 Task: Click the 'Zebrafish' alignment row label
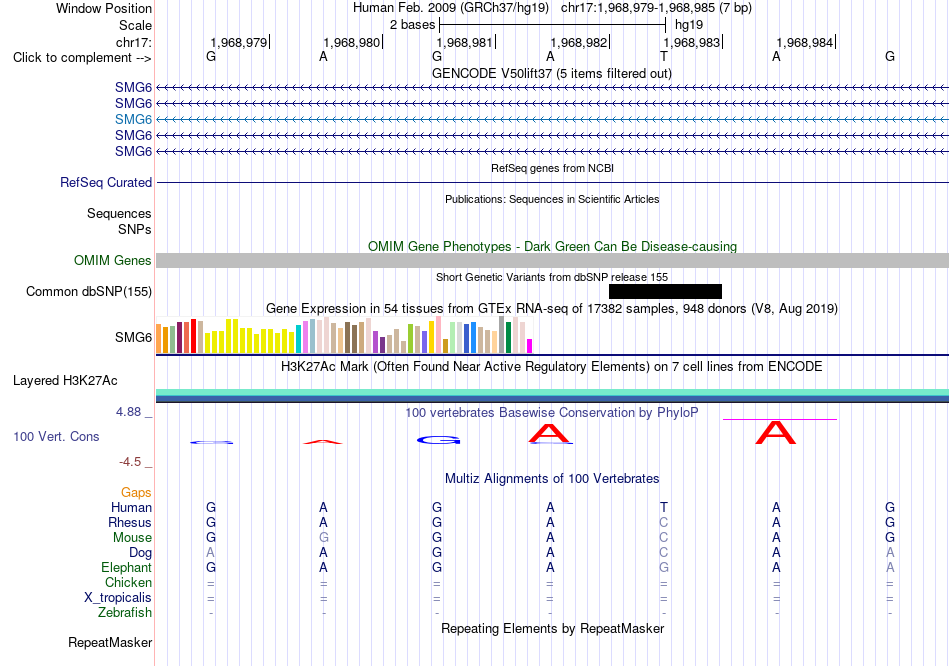point(125,613)
